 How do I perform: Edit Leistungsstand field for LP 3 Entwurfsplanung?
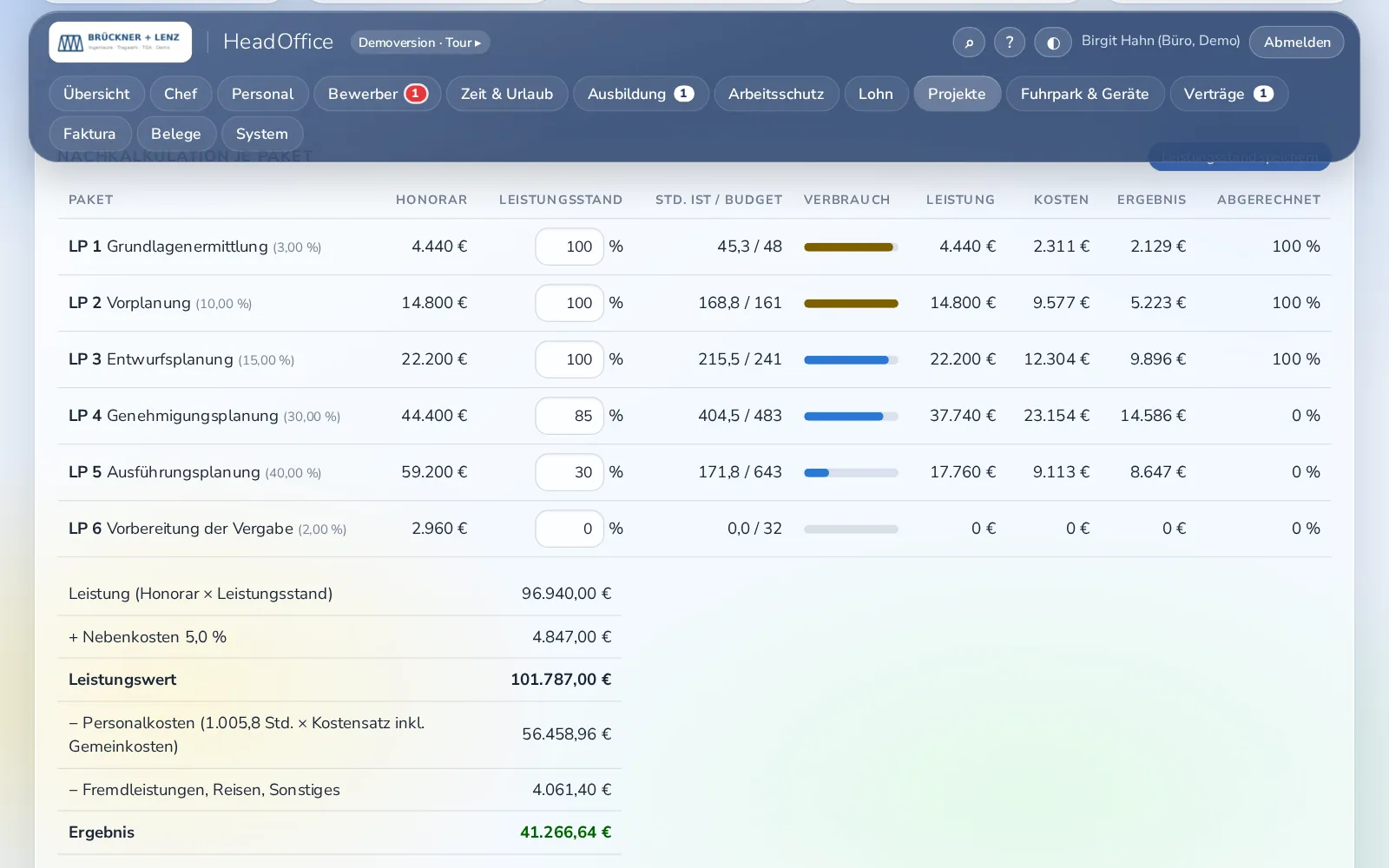click(569, 359)
